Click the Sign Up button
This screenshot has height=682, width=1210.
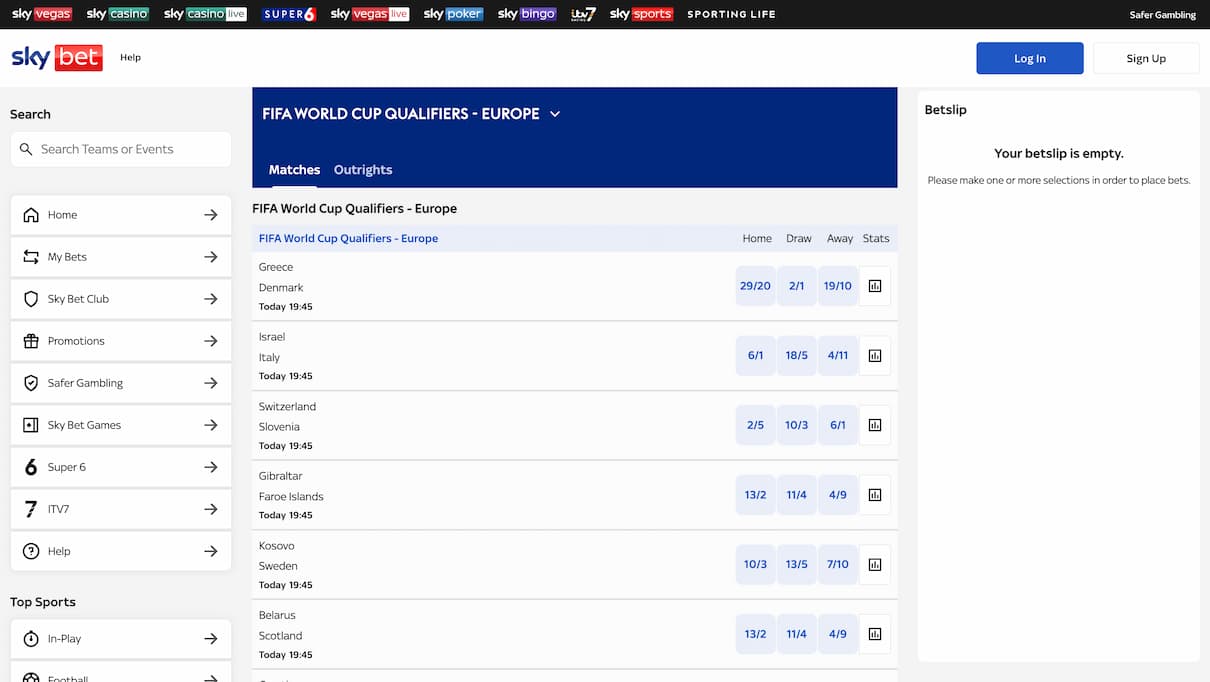pos(1146,58)
